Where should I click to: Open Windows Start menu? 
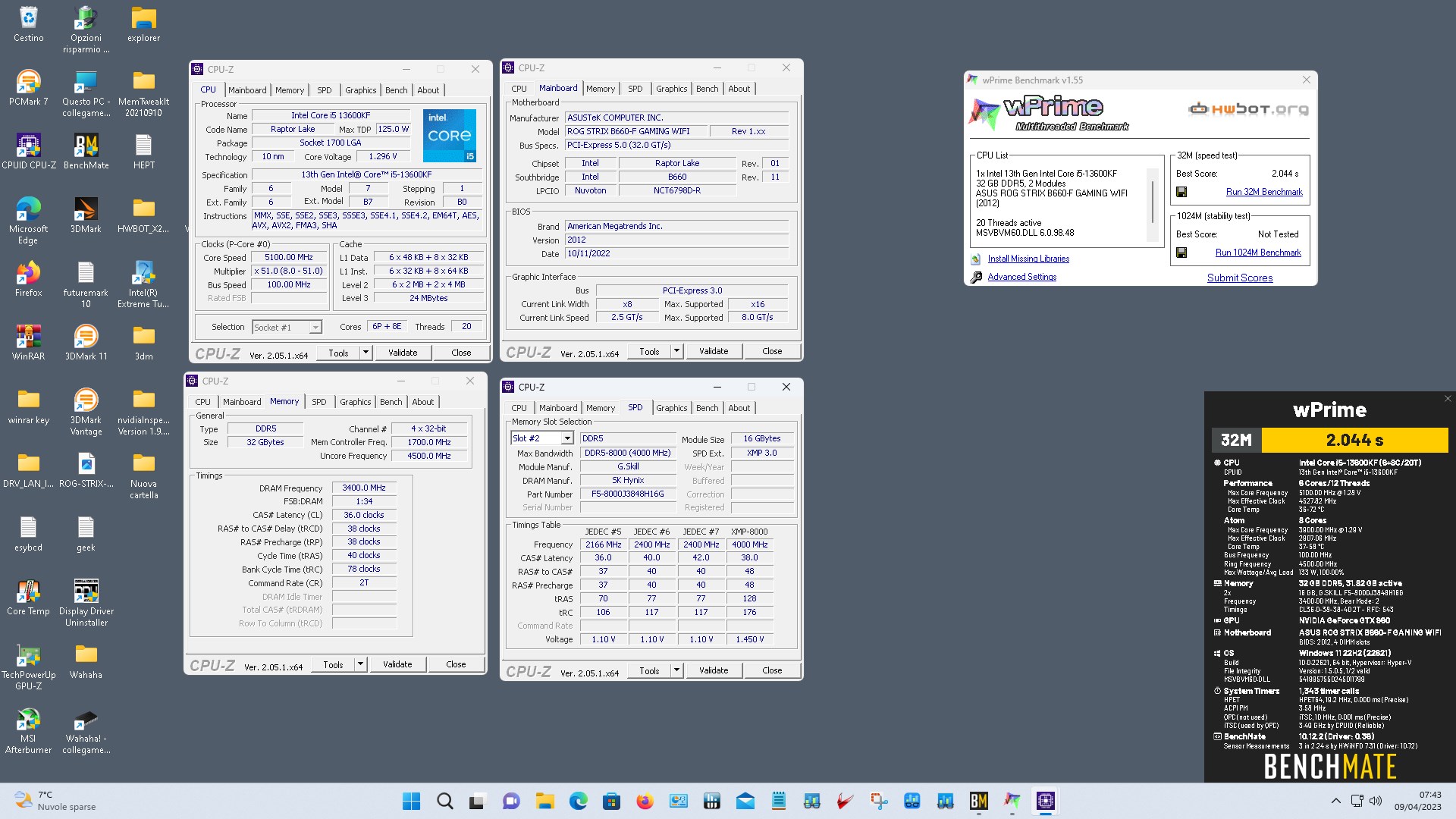pyautogui.click(x=411, y=801)
